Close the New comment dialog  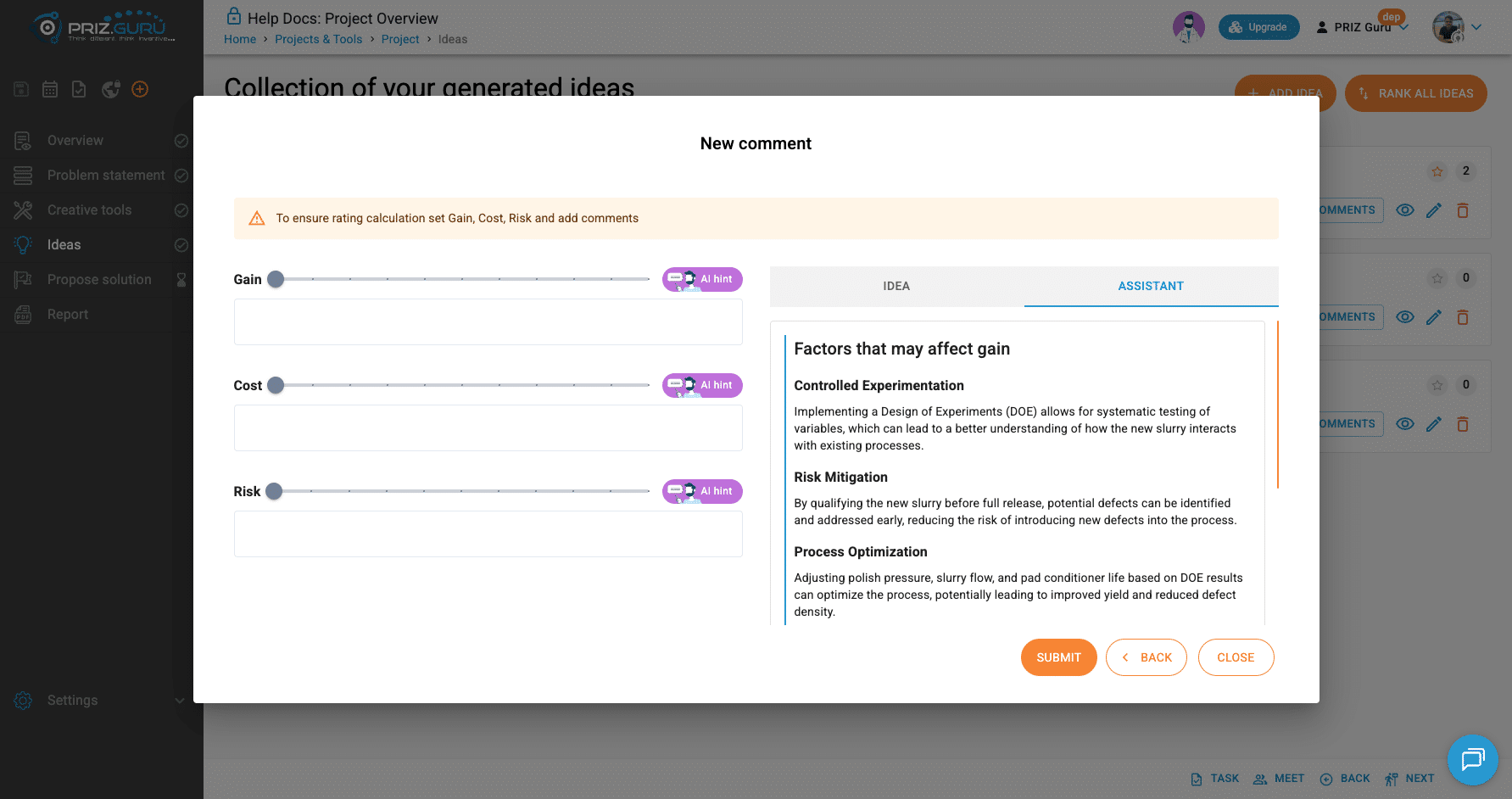[x=1236, y=657]
